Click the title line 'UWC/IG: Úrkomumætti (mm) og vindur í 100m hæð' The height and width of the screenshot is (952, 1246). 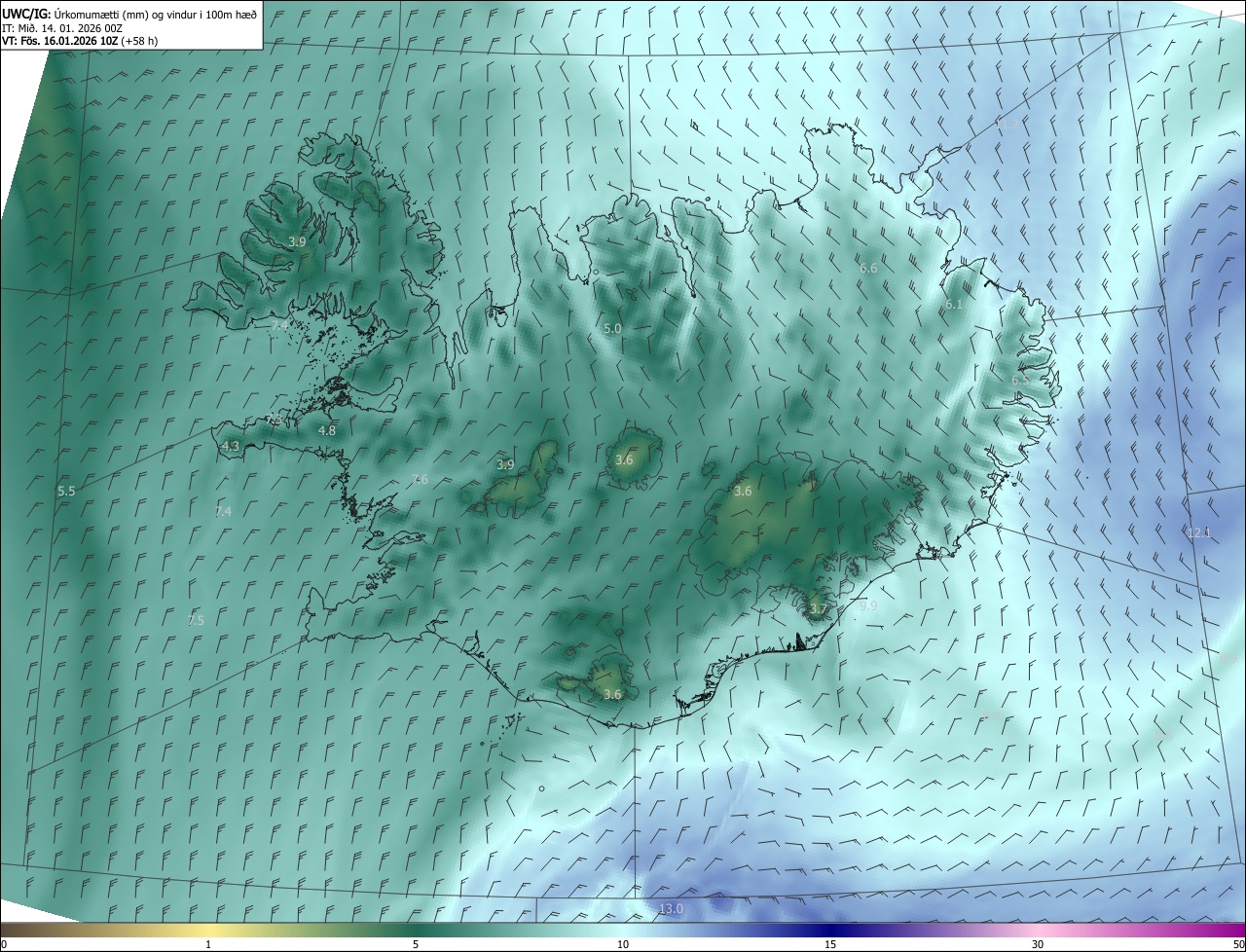point(129,13)
